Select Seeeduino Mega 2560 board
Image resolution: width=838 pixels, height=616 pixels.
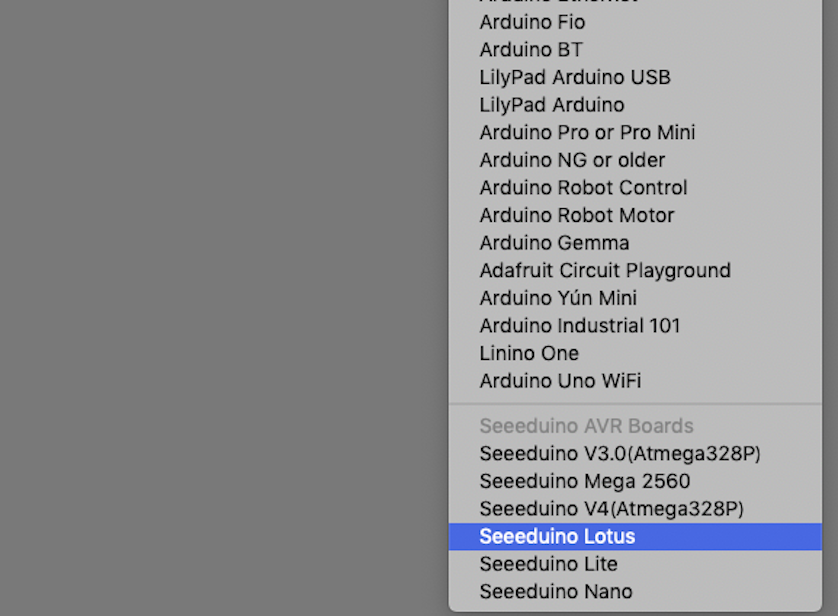pyautogui.click(x=585, y=481)
